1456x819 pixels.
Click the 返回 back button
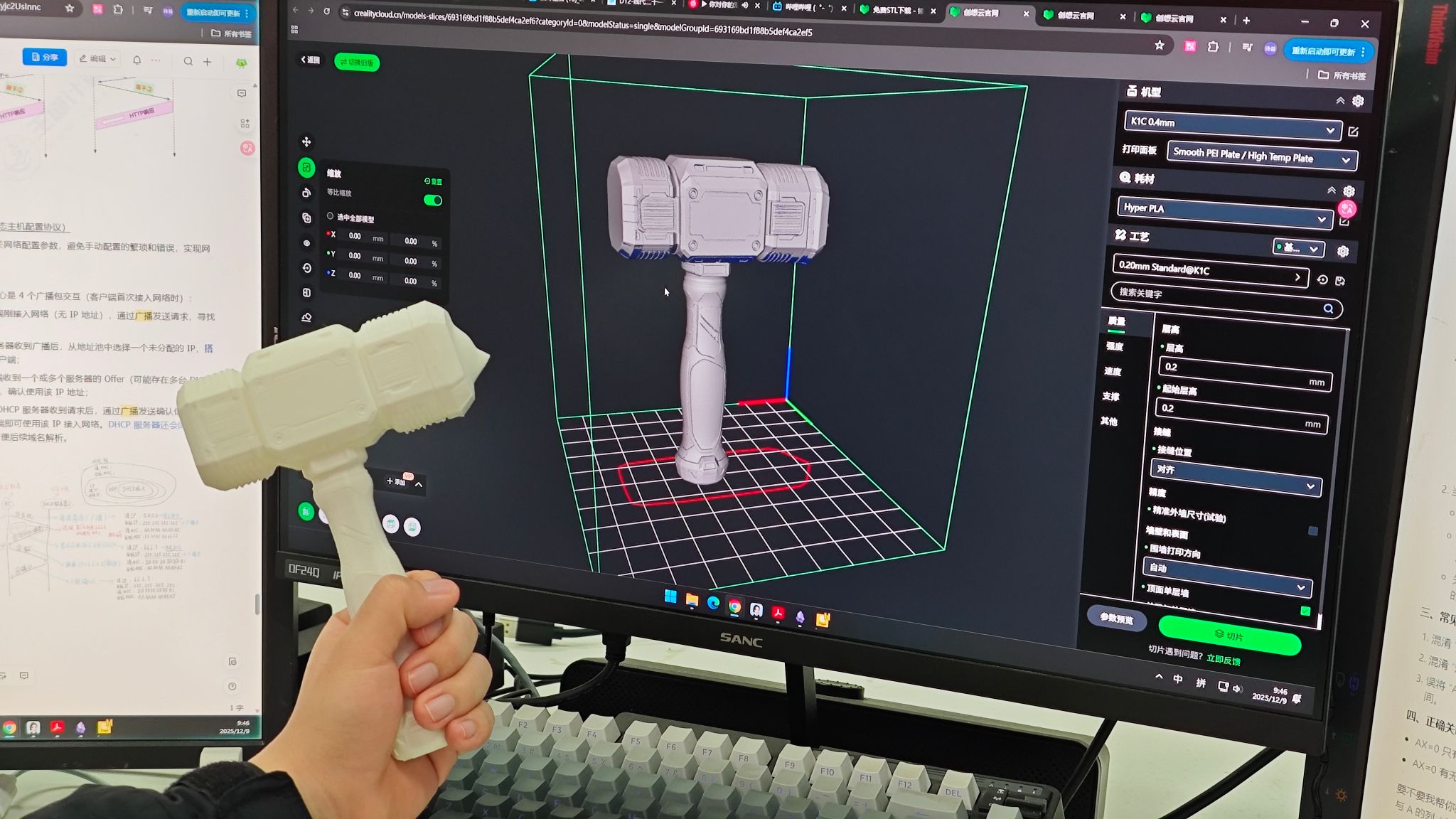coord(310,60)
